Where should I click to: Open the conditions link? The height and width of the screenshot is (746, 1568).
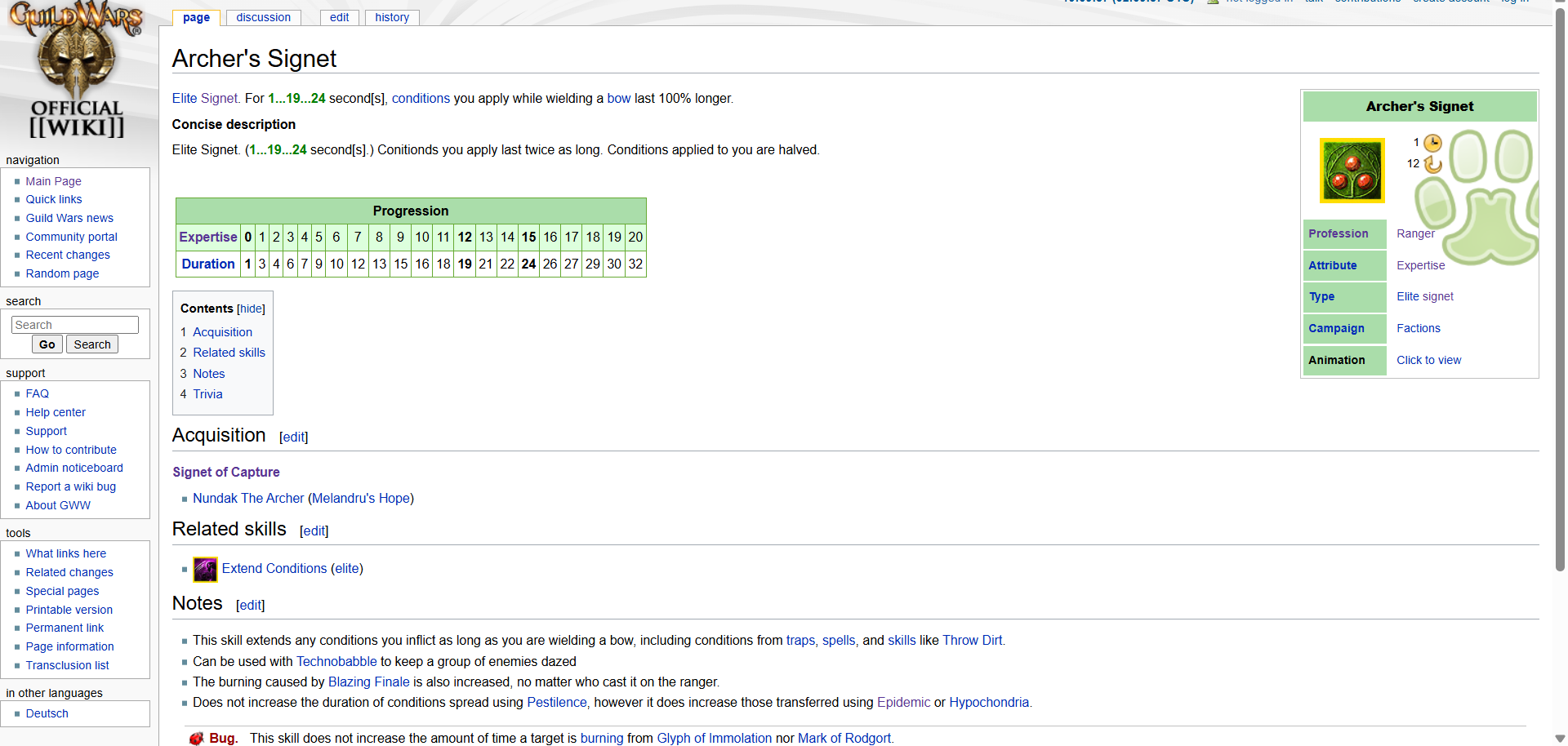(x=421, y=98)
